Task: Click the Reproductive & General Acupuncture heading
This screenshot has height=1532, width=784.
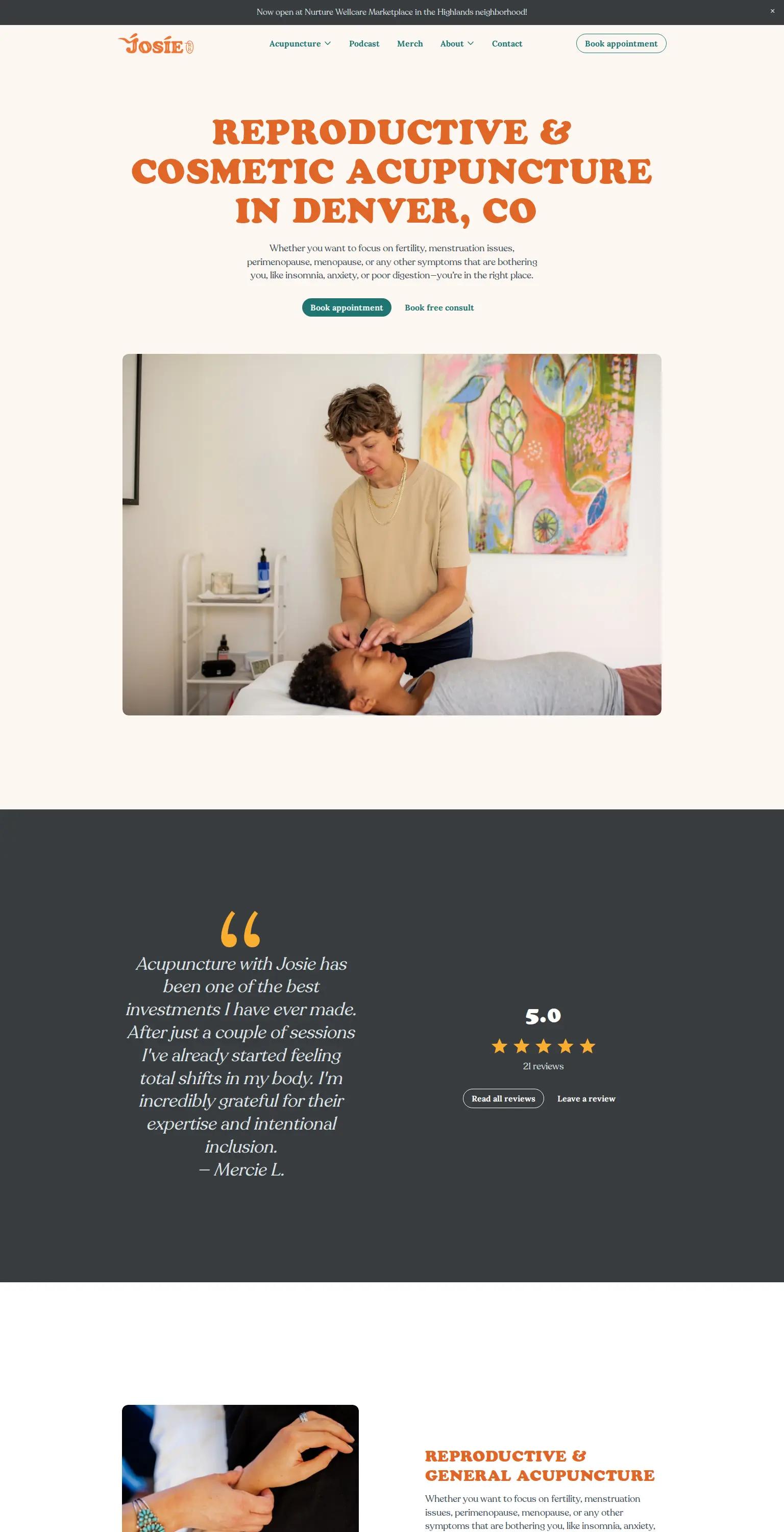Action: coord(539,1466)
